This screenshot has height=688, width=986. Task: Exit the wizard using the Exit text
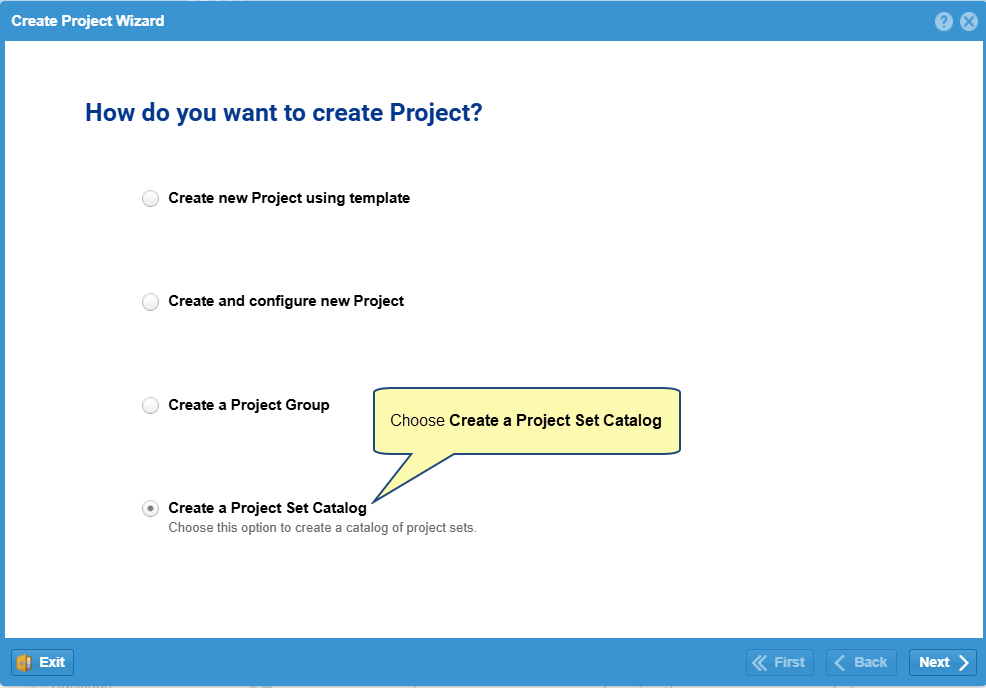pyautogui.click(x=52, y=662)
